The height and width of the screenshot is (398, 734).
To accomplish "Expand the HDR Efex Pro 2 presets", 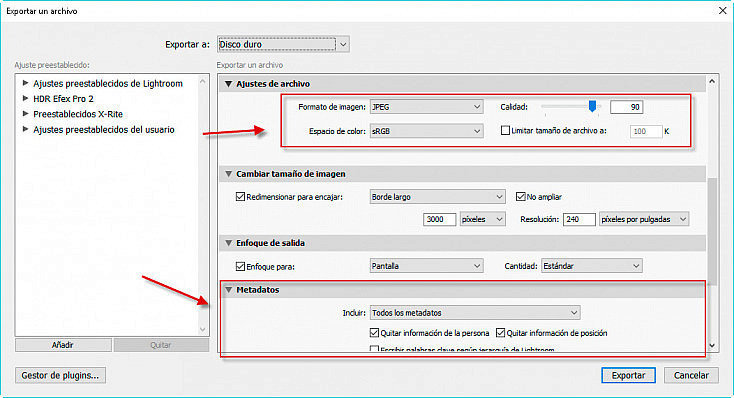I will click(25, 98).
